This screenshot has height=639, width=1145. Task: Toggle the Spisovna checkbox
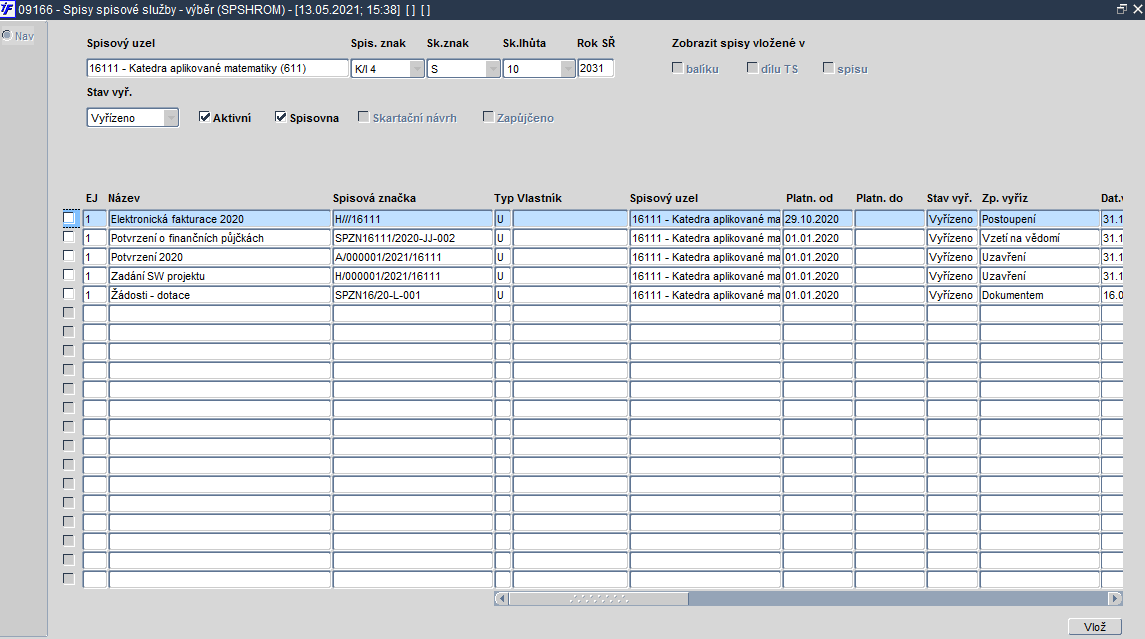(x=280, y=117)
